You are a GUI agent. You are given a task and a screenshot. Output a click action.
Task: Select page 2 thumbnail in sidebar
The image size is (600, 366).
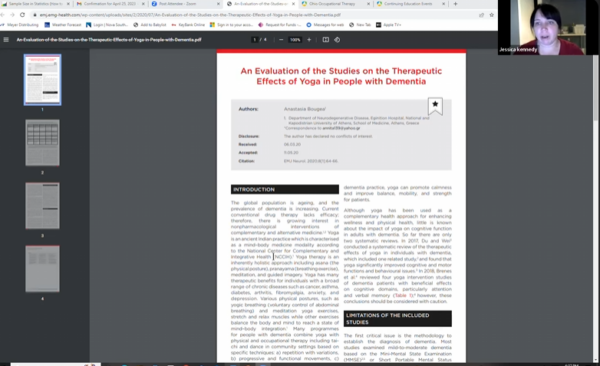pos(42,143)
